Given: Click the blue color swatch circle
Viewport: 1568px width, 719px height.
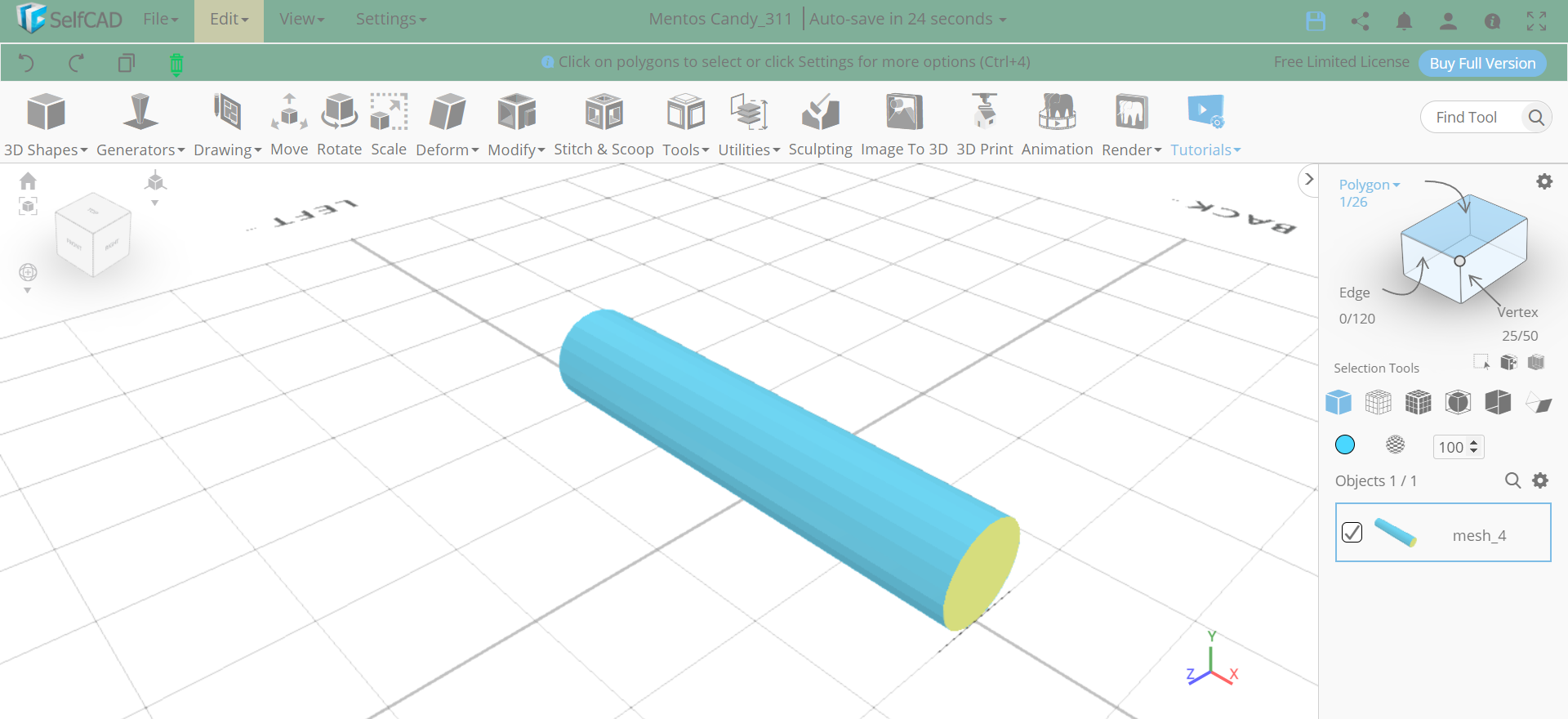Looking at the screenshot, I should [1345, 444].
